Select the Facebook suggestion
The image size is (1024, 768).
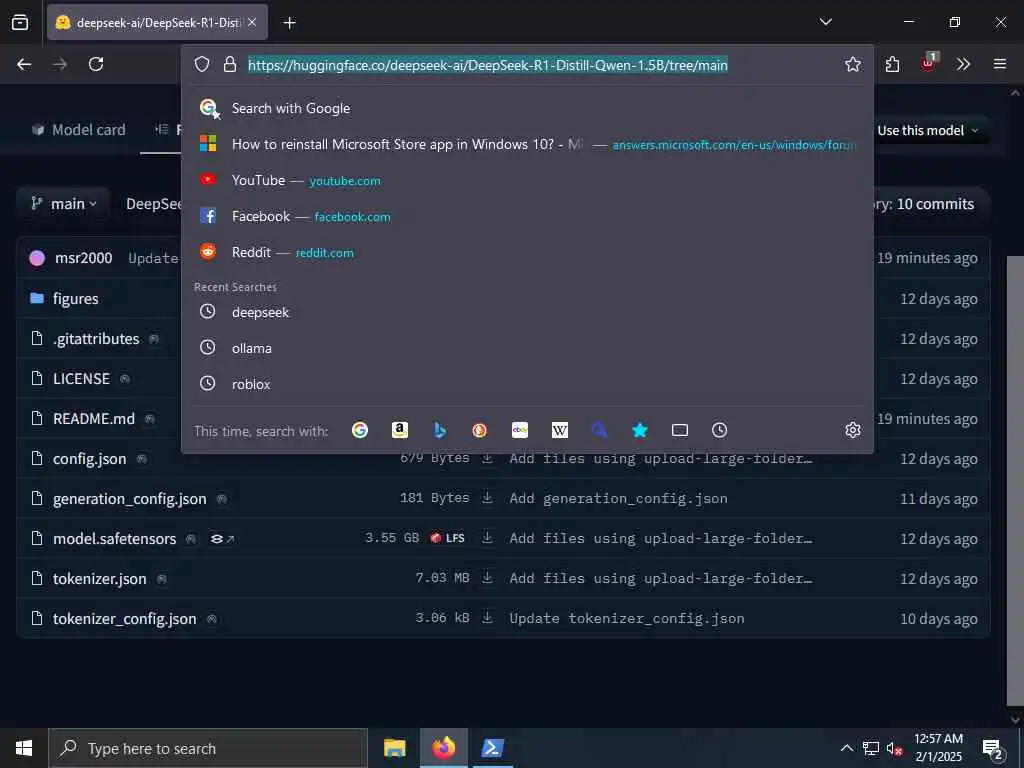(x=528, y=216)
